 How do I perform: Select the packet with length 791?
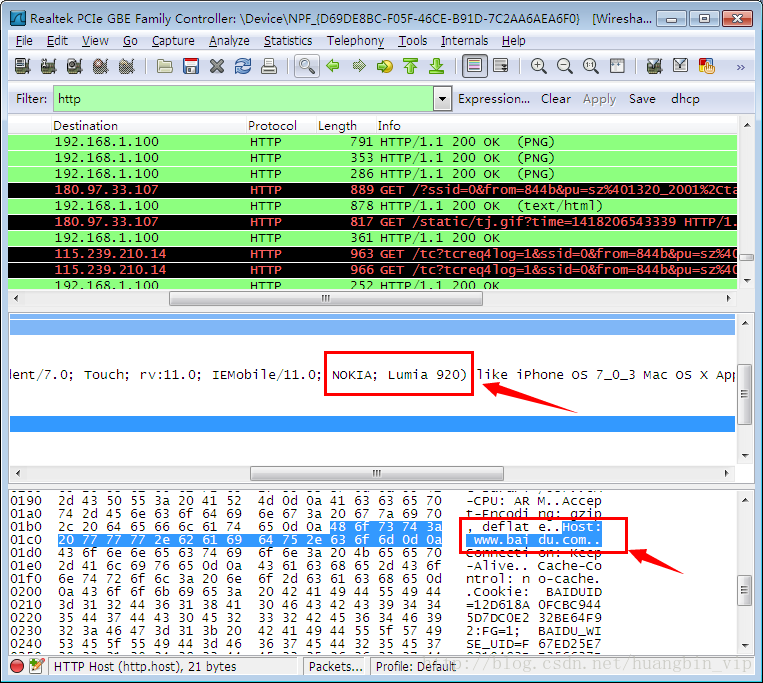[x=373, y=142]
